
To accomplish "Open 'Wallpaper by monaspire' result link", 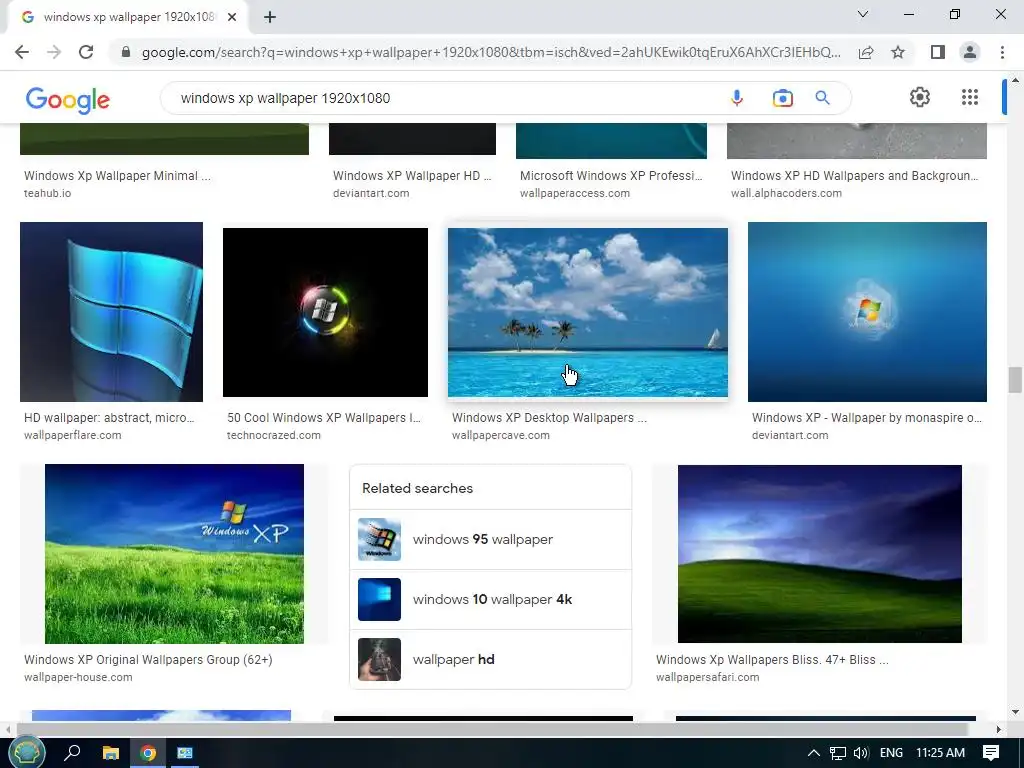I will tap(867, 417).
